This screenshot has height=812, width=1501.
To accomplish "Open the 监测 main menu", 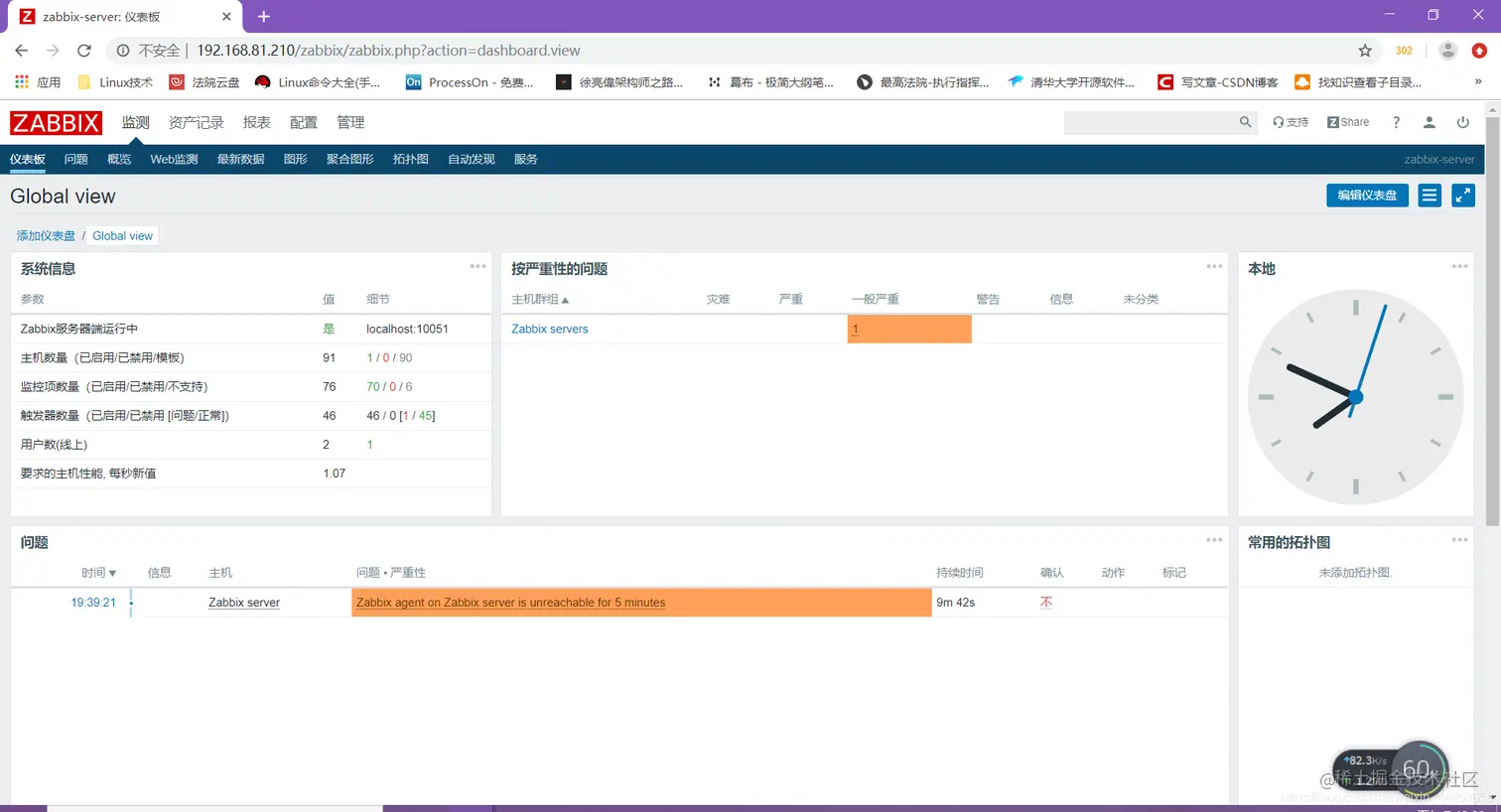I will pos(136,122).
